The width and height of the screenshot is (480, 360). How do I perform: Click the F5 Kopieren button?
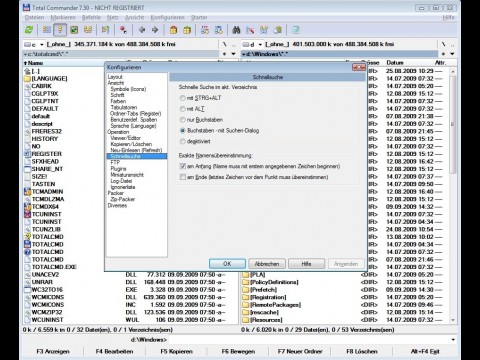point(176,351)
